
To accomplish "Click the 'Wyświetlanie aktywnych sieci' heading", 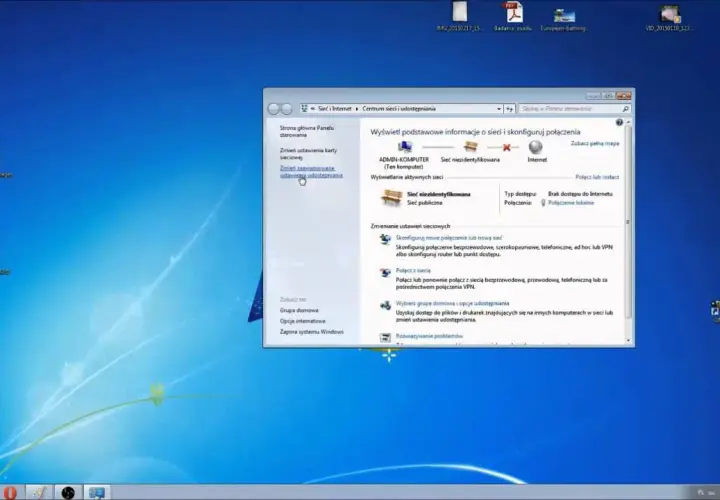I will [407, 177].
